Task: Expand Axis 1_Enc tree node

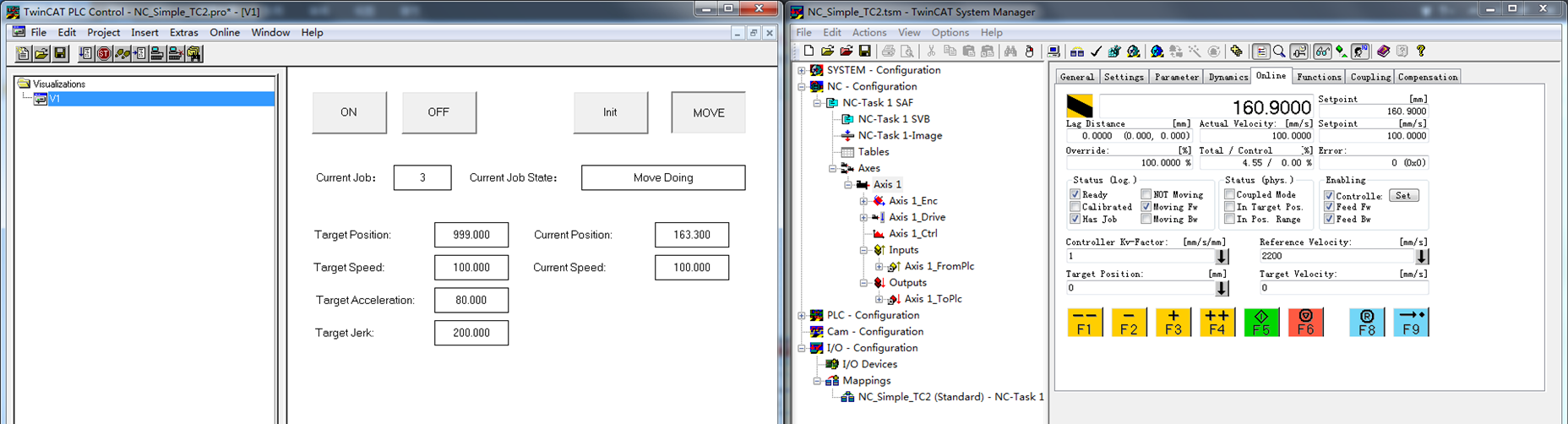Action: [x=863, y=201]
